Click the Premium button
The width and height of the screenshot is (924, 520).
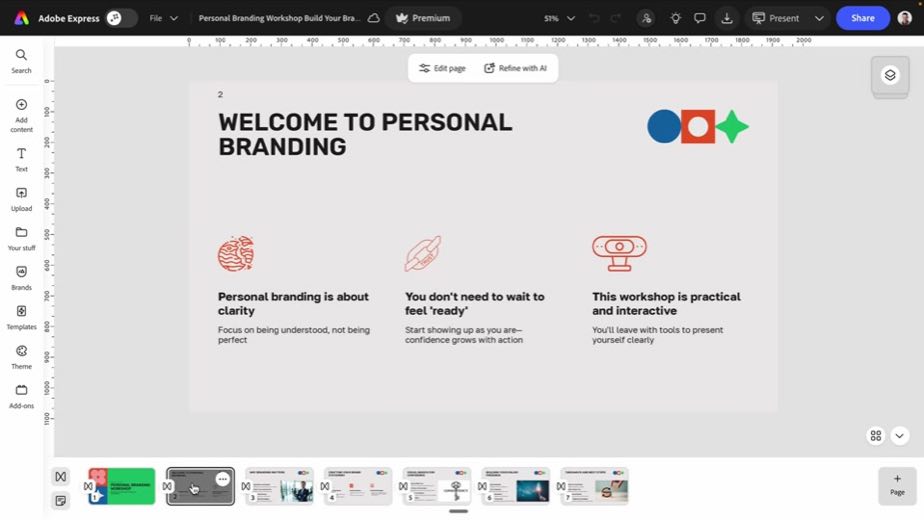(x=423, y=18)
